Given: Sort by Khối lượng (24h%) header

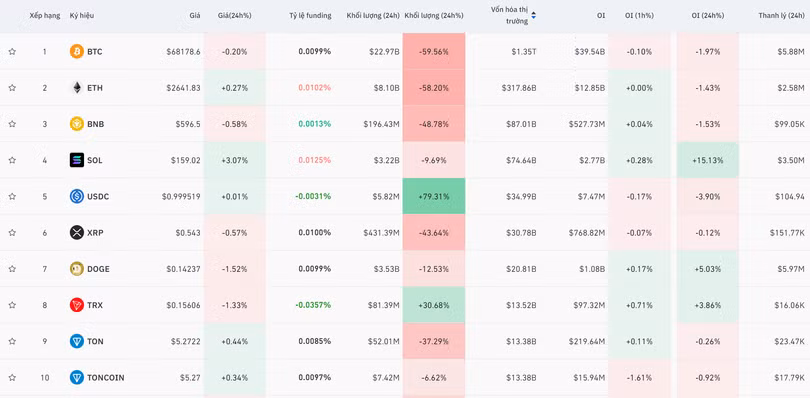Looking at the screenshot, I should click(434, 16).
